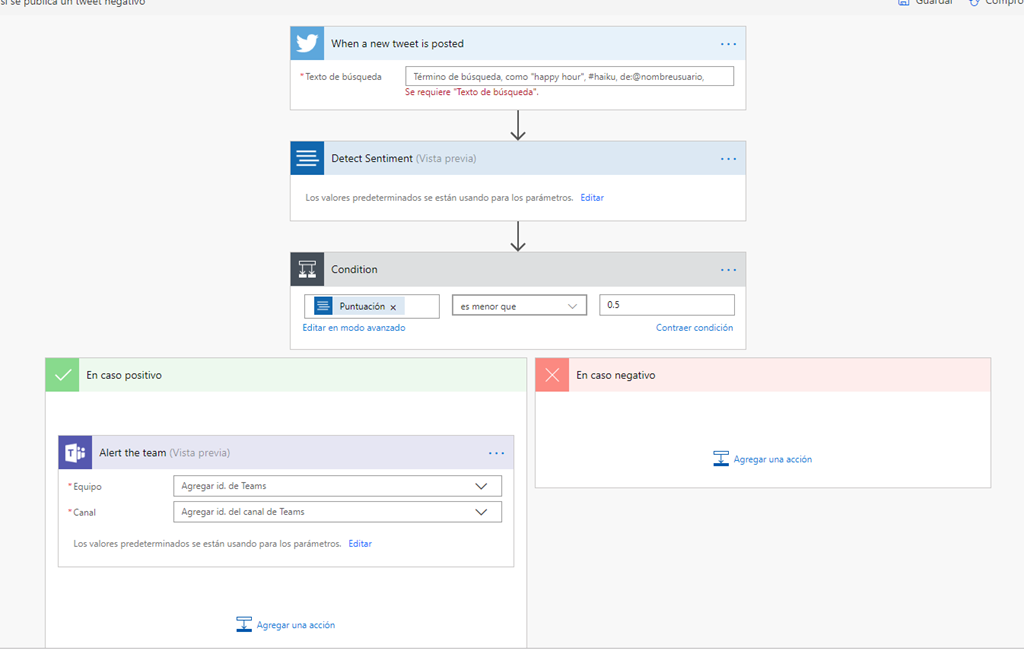Click the condition value field showing 0.5
Screen dimensions: 1024x654
click(666, 305)
